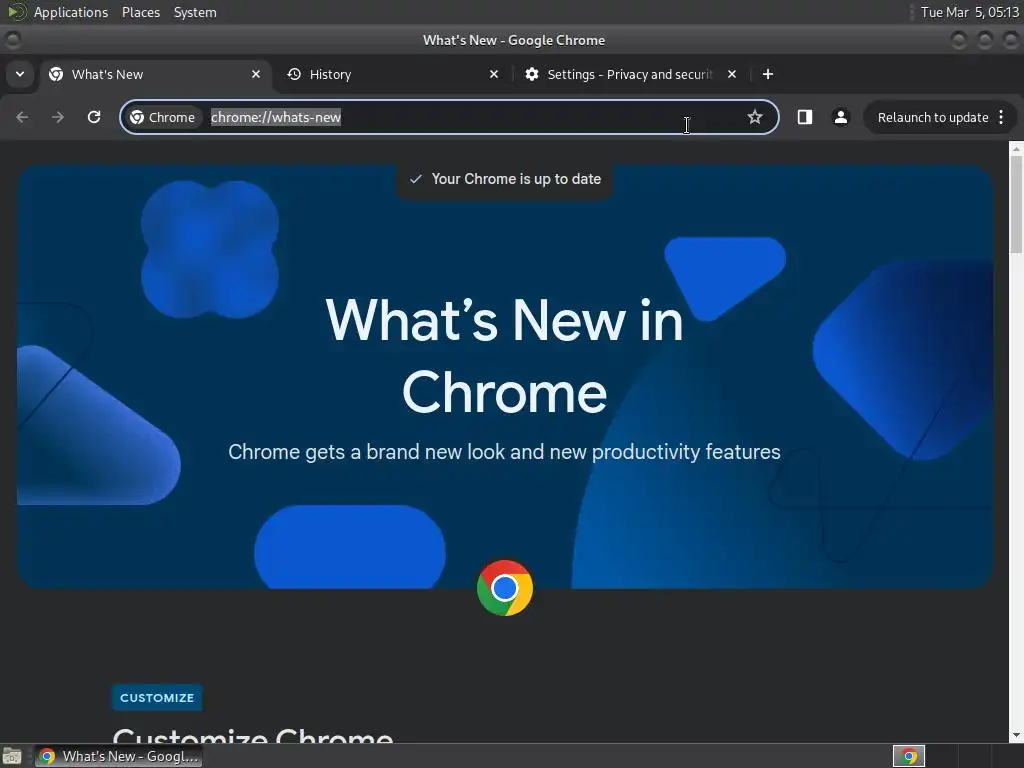Click the date and time clock
The height and width of the screenshot is (768, 1024).
(x=969, y=12)
